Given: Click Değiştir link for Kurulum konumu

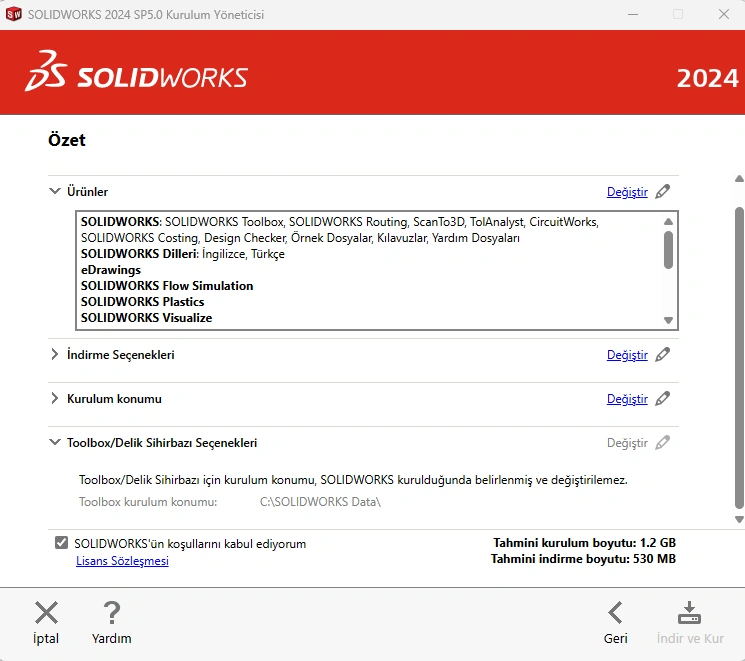Looking at the screenshot, I should [x=627, y=399].
